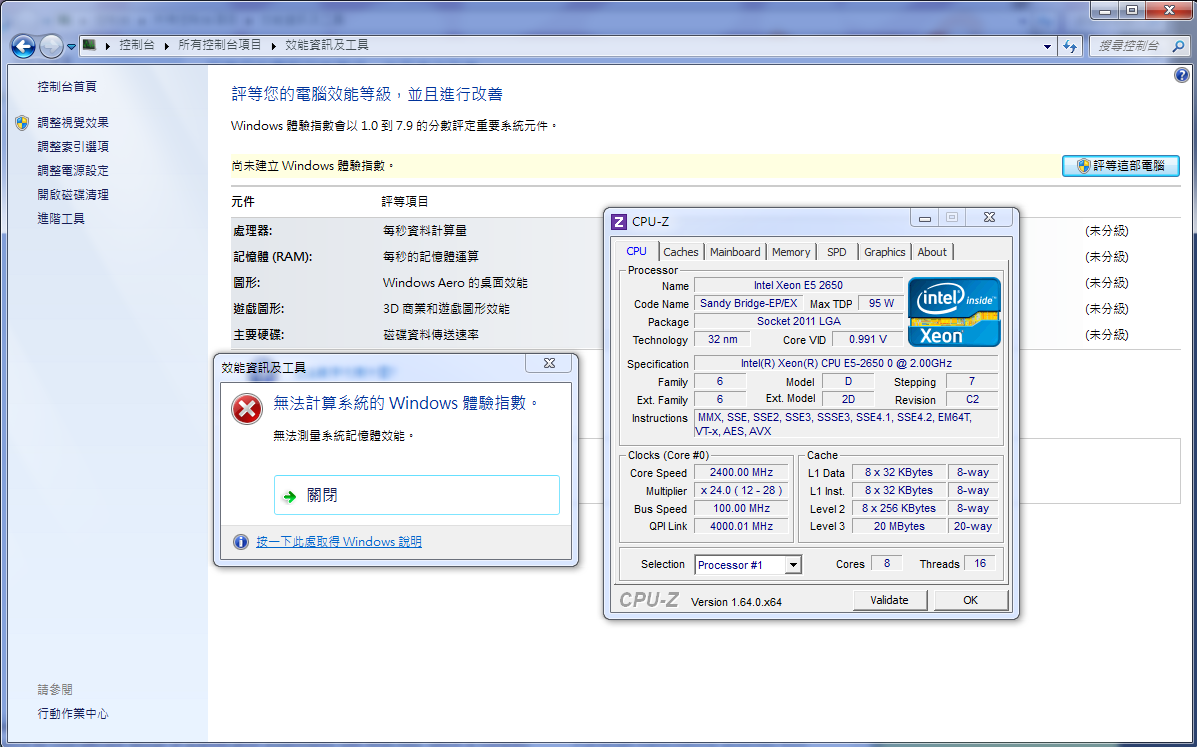This screenshot has height=747, width=1197.
Task: Click the OK button in CPU-Z
Action: point(970,600)
